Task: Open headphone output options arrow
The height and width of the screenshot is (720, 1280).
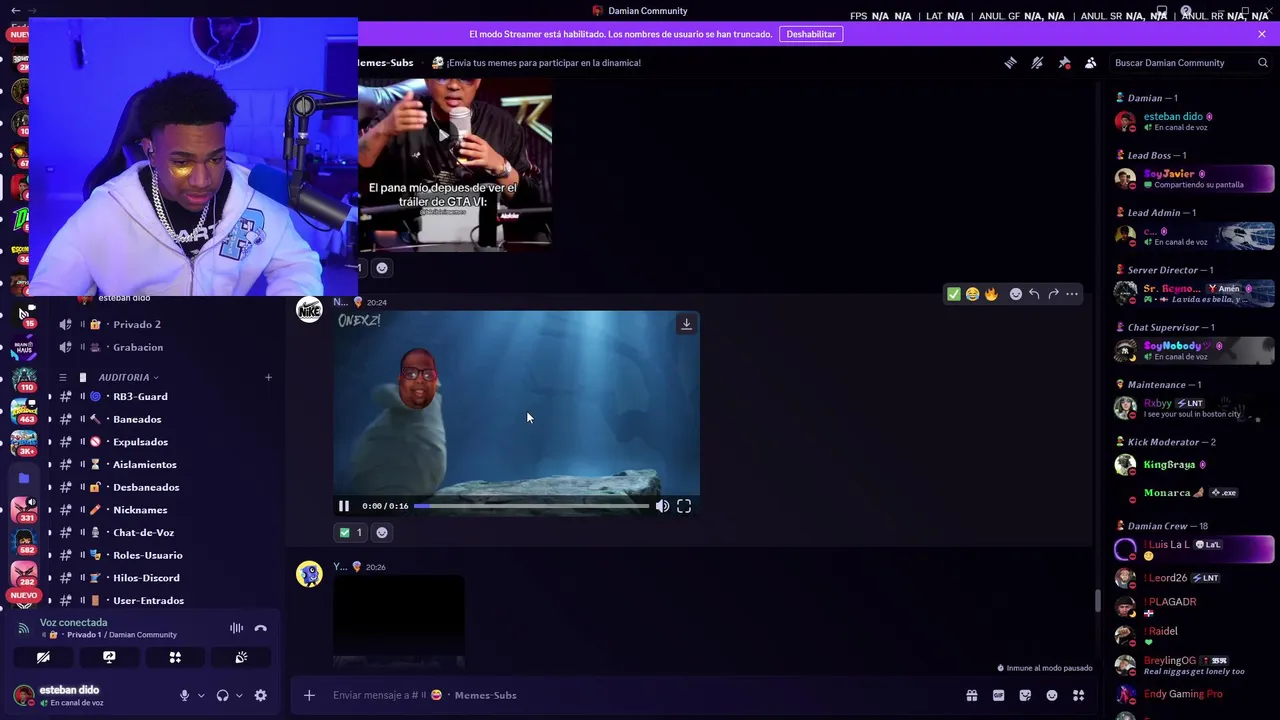Action: (x=239, y=696)
